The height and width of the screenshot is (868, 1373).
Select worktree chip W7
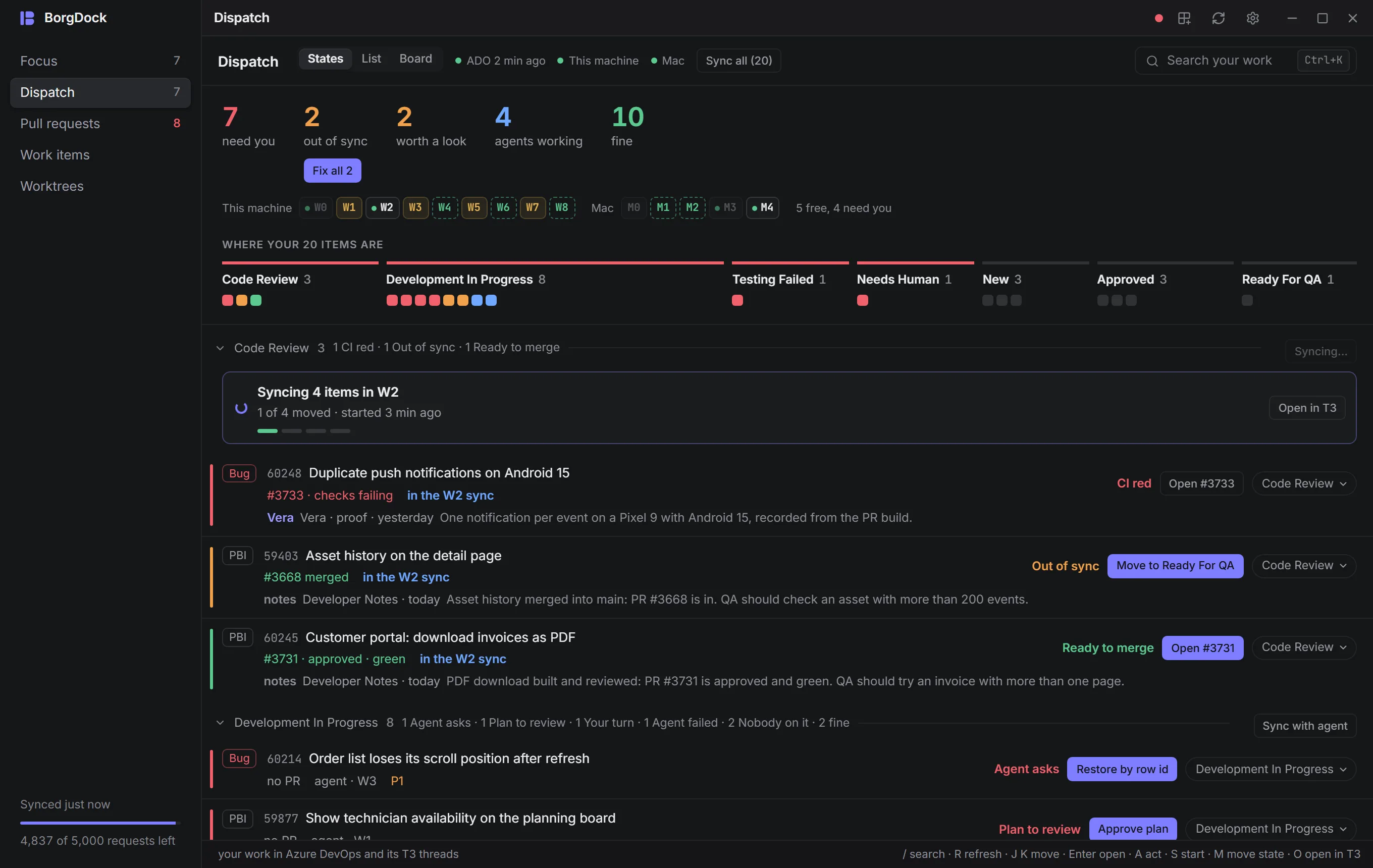[x=533, y=207]
